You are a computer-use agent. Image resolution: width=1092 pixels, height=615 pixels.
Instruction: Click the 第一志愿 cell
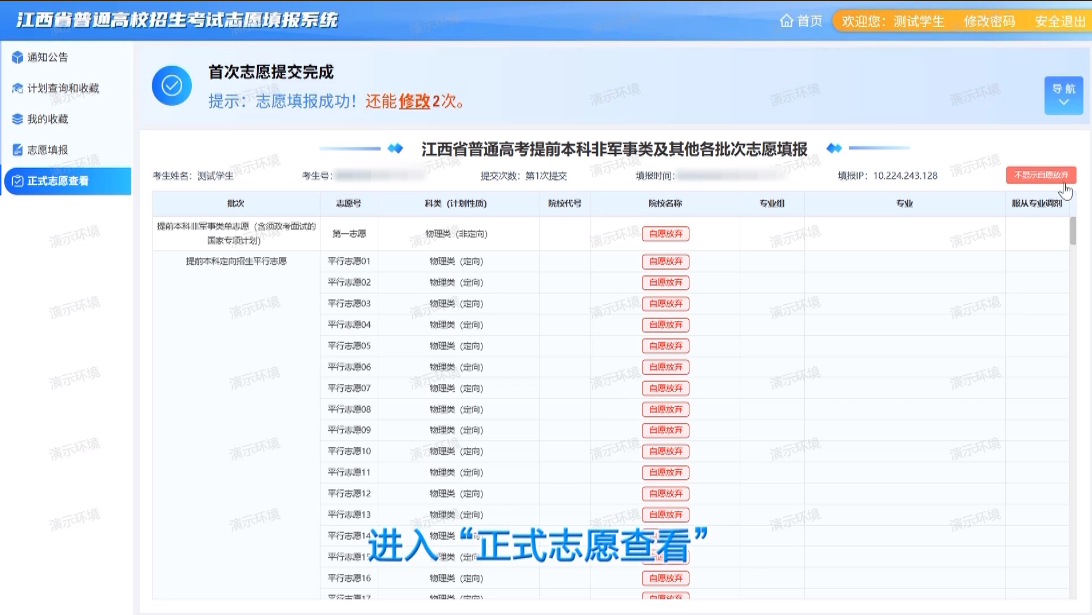(349, 234)
